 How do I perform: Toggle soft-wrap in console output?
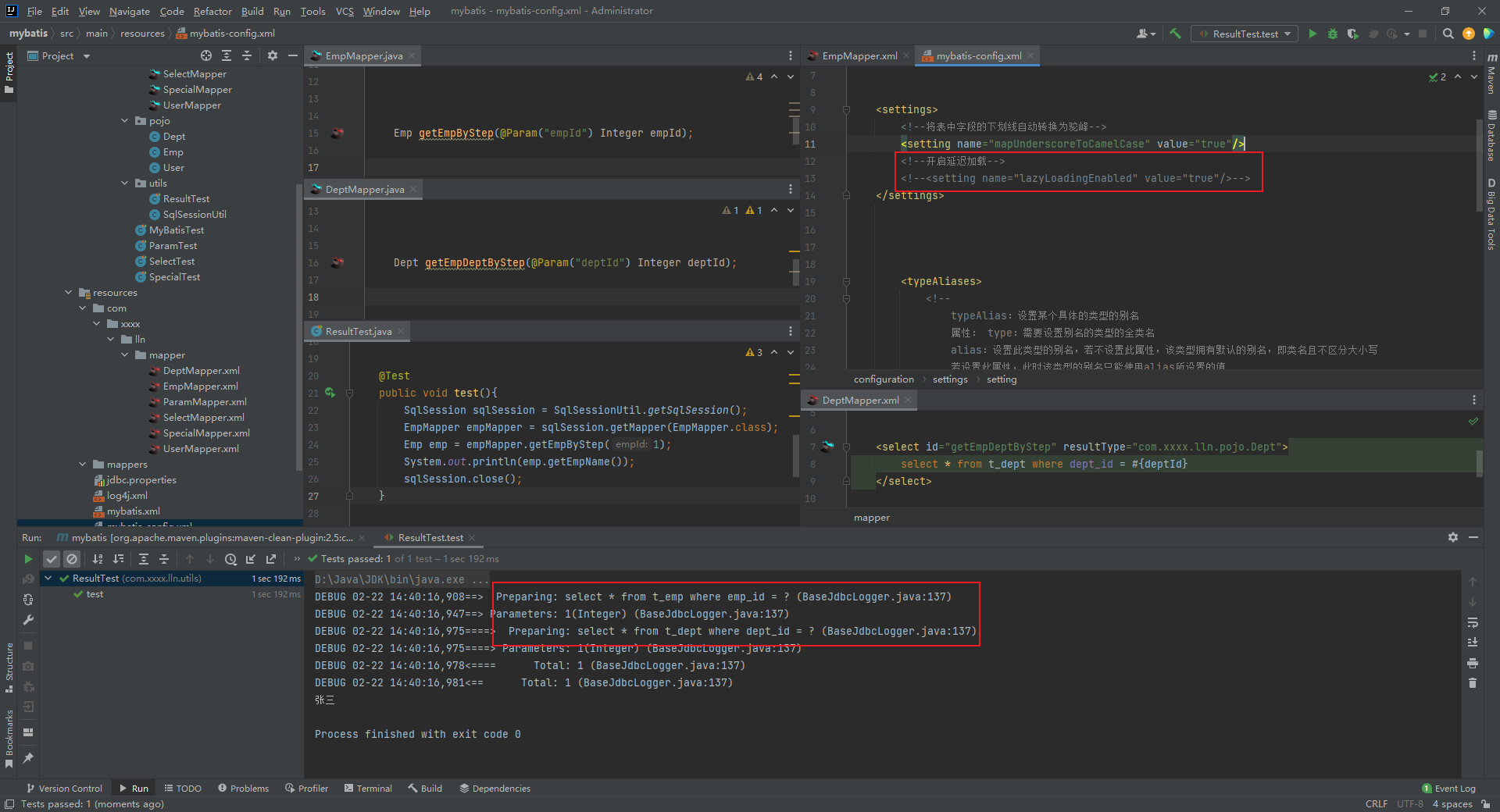[x=1472, y=622]
